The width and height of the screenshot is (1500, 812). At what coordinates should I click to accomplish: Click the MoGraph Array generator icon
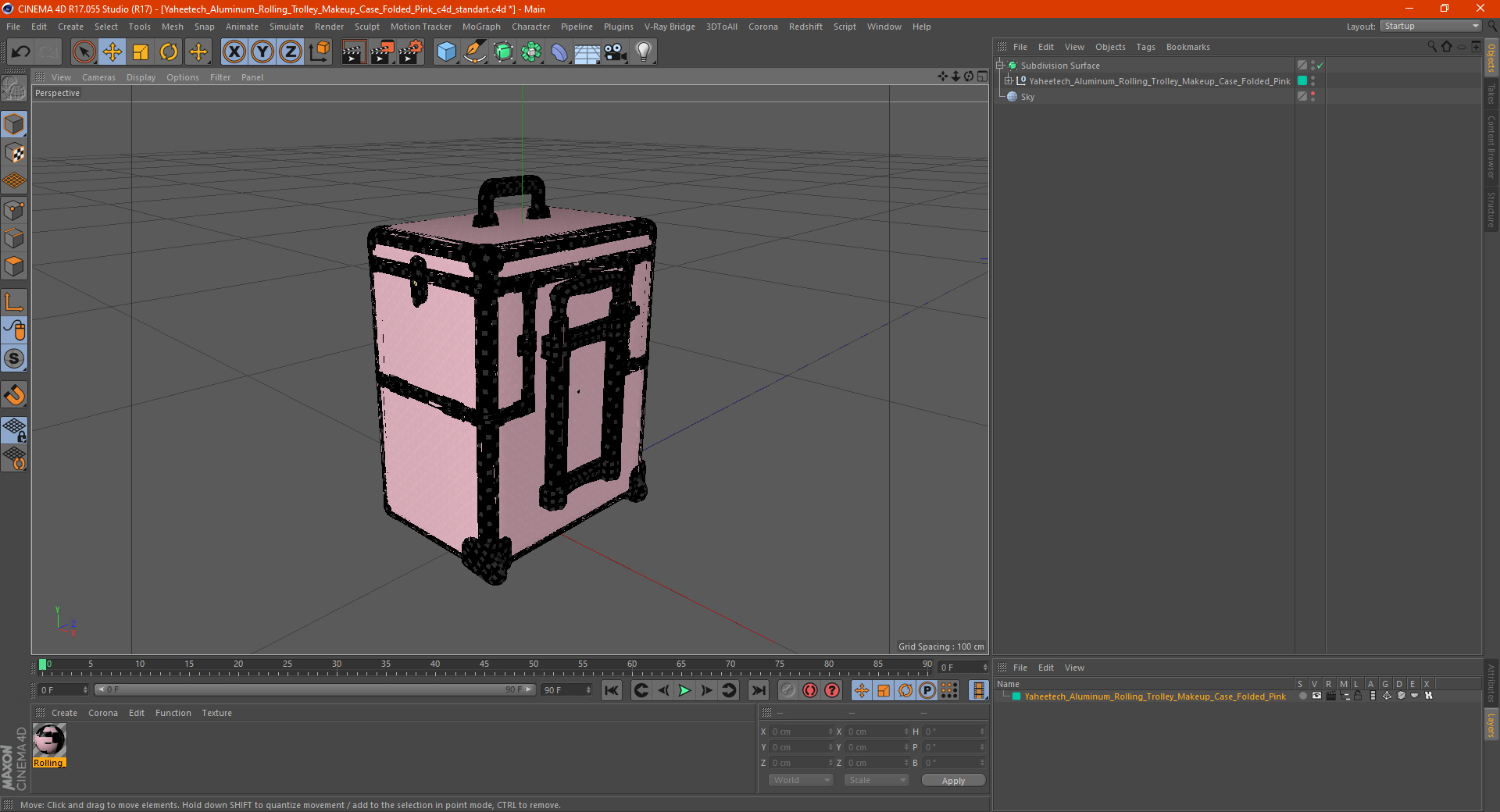531,52
